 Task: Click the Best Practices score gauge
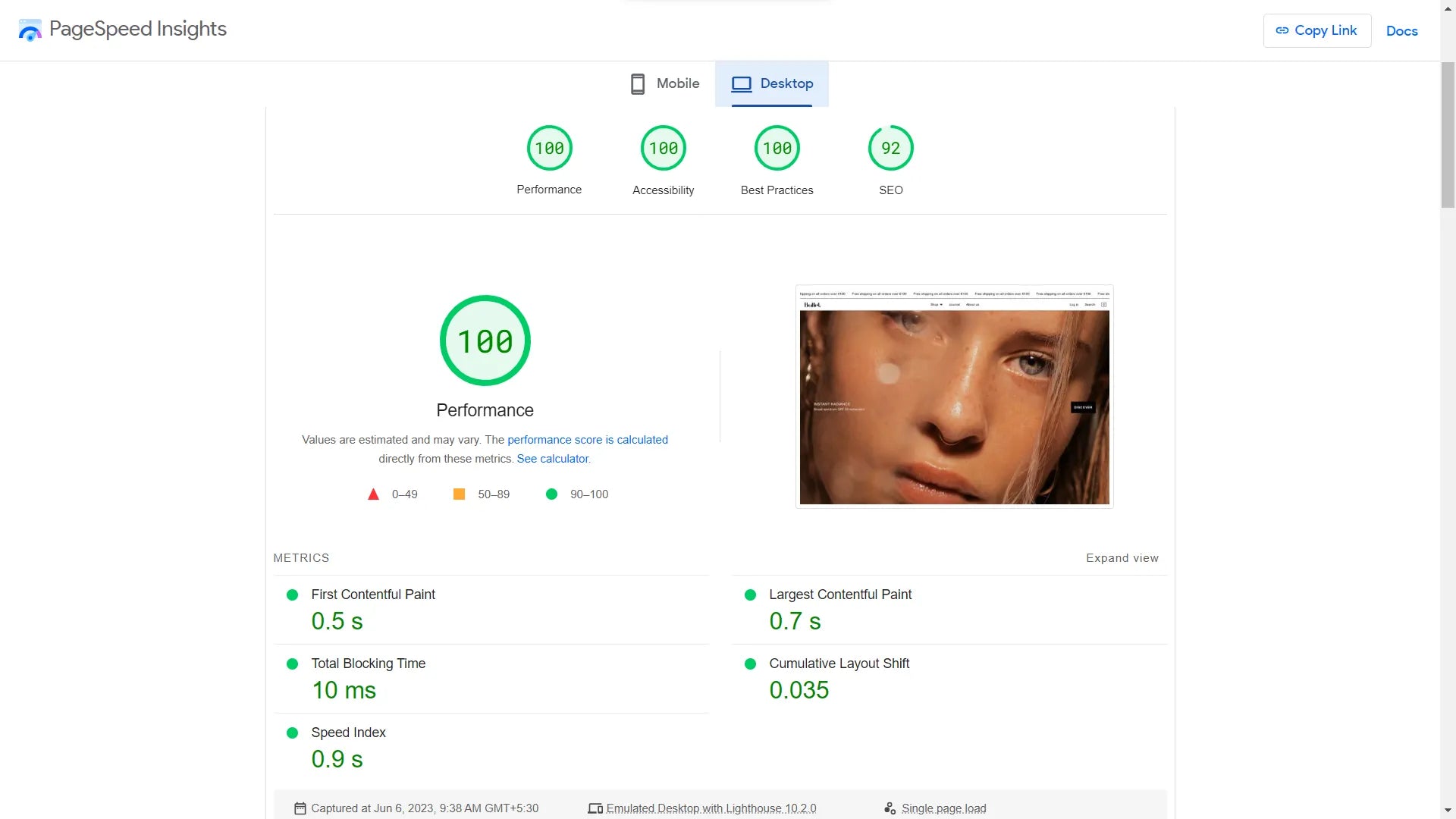pyautogui.click(x=777, y=149)
